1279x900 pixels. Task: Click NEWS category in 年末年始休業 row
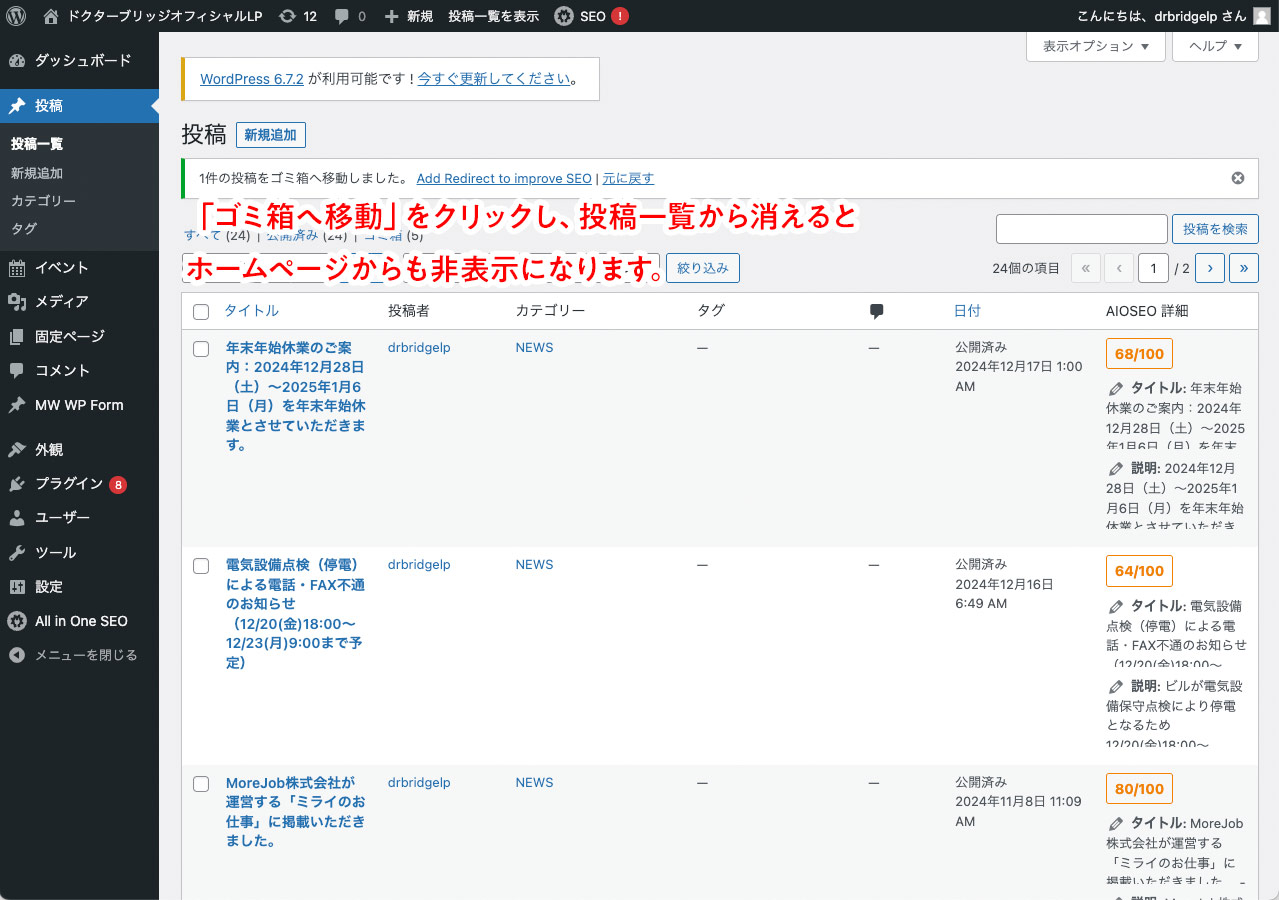534,348
